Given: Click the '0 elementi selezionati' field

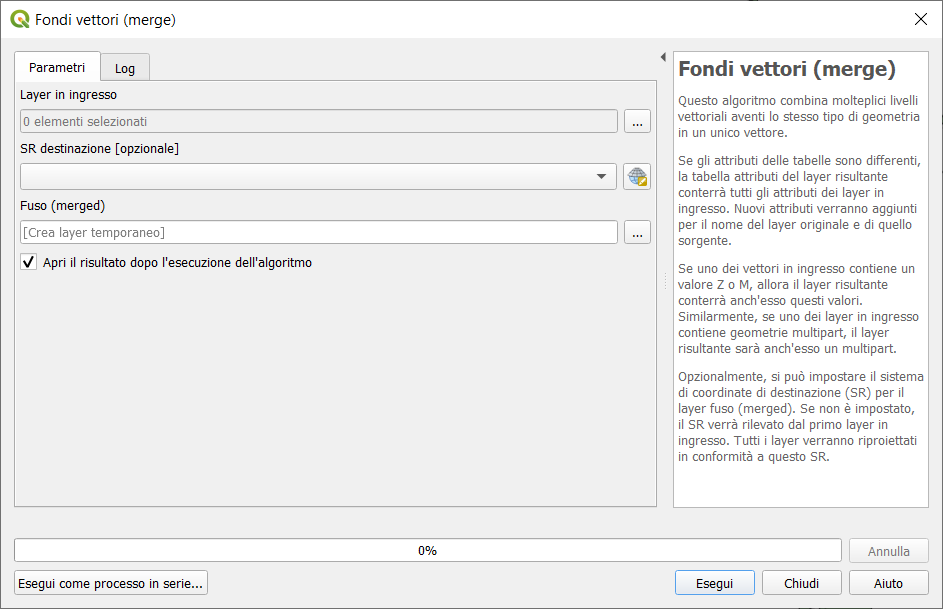Looking at the screenshot, I should pyautogui.click(x=318, y=121).
